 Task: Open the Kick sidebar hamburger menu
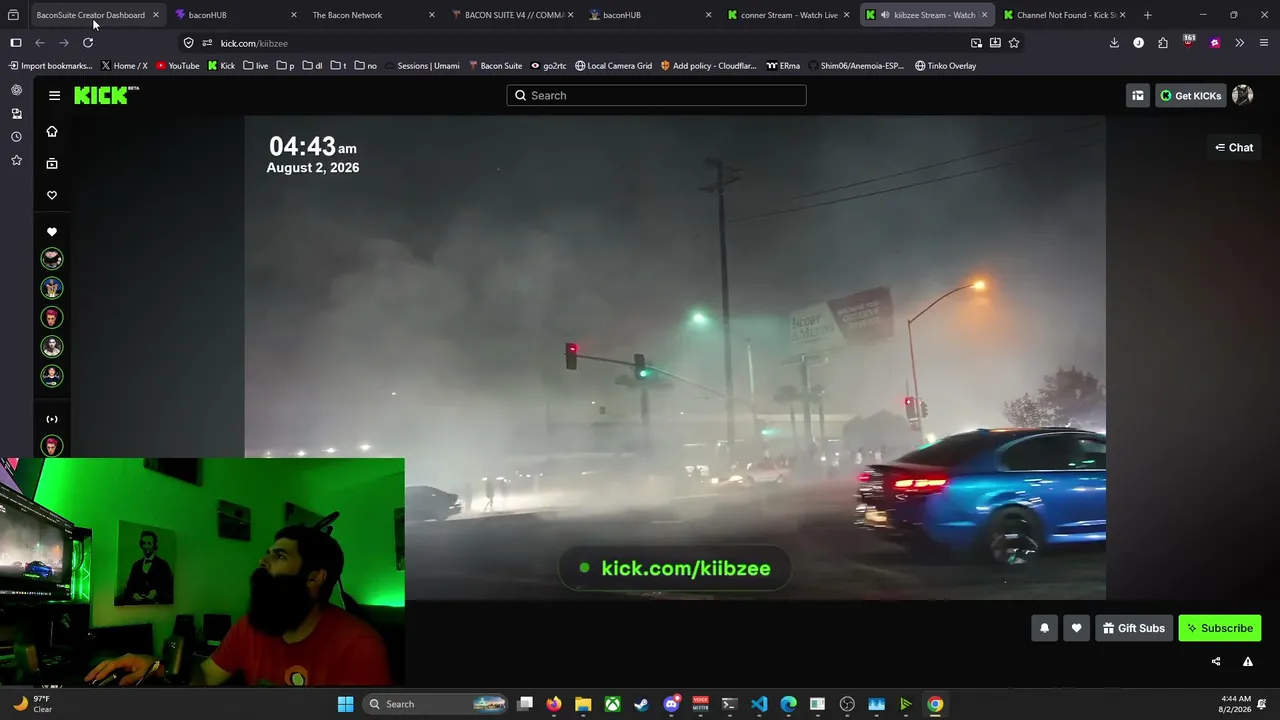tap(54, 95)
